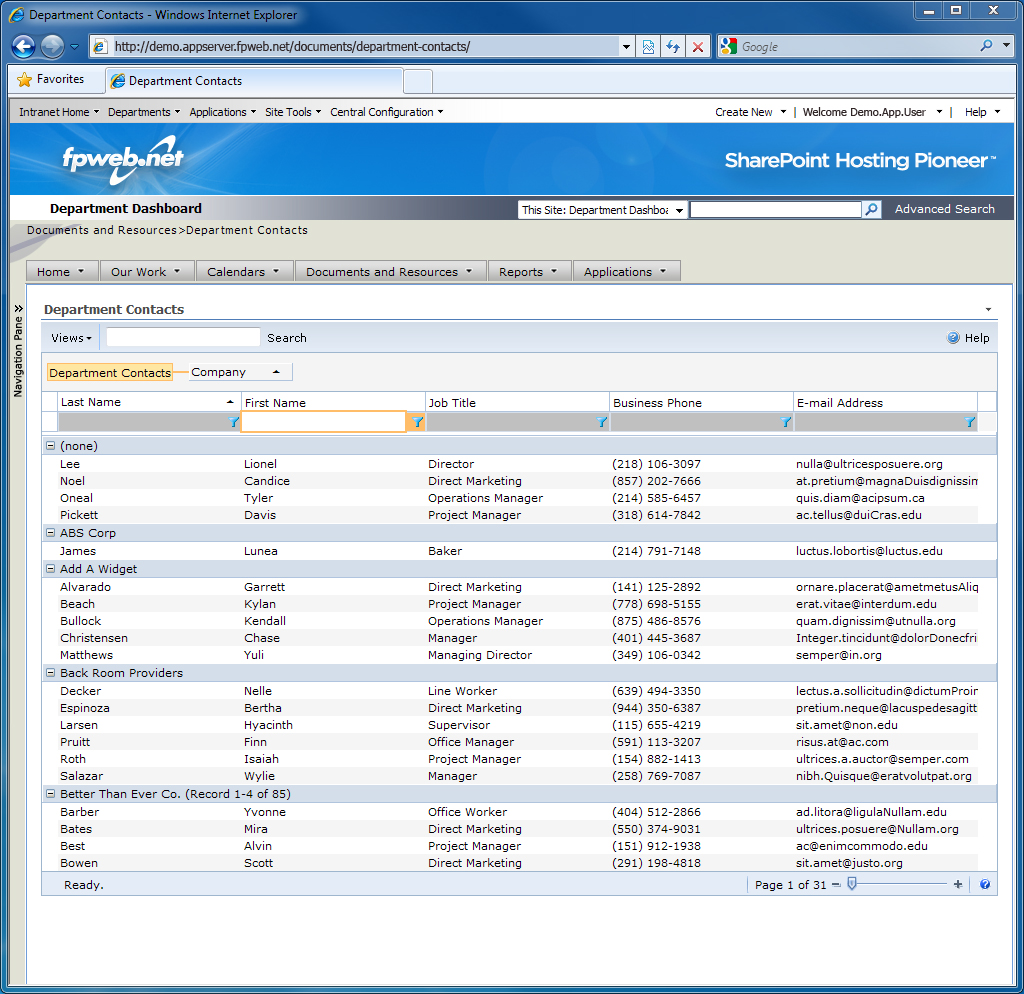The height and width of the screenshot is (994, 1024).
Task: Collapse the Back Room Providers group
Action: [50, 673]
